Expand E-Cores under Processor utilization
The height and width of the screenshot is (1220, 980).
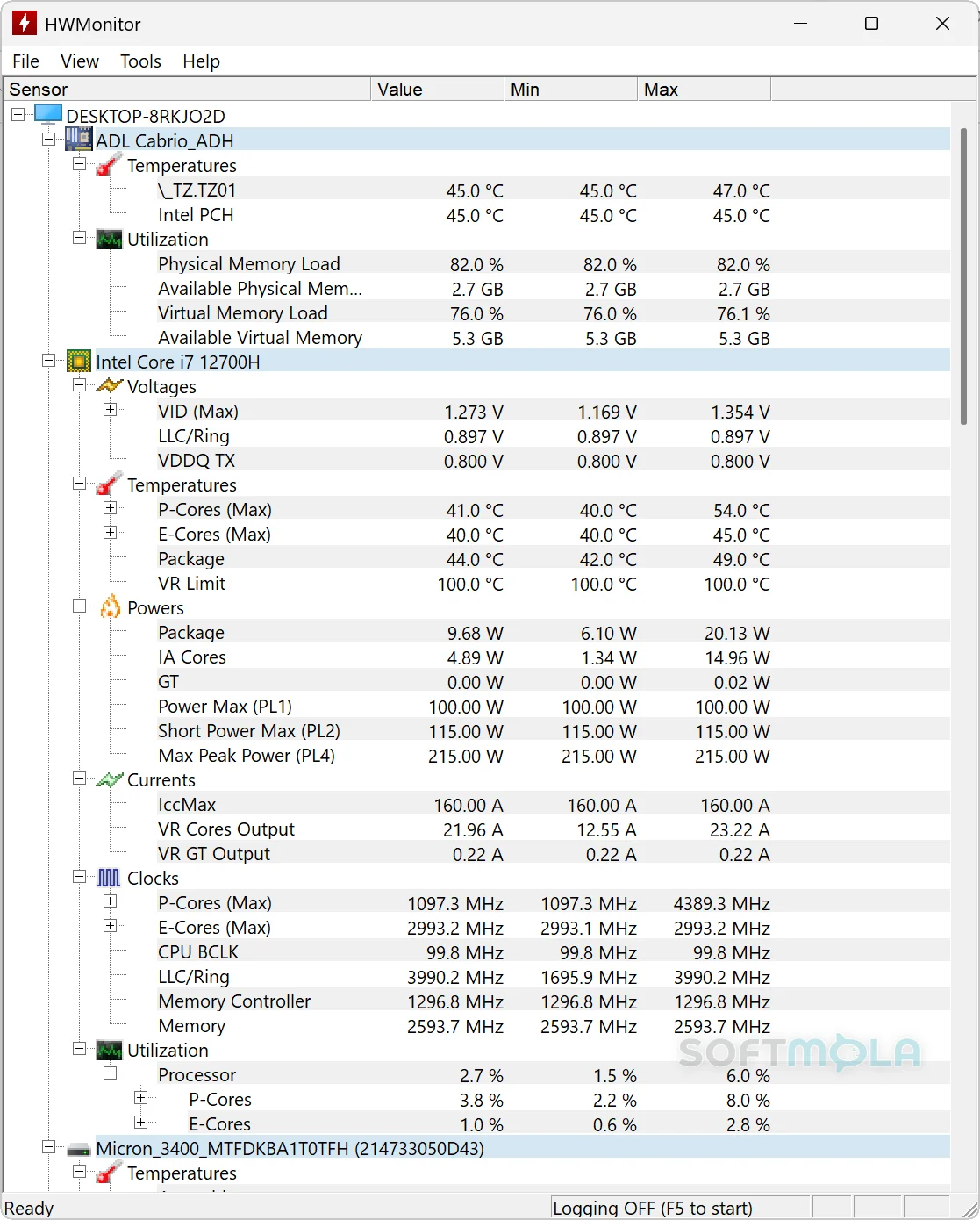click(140, 1123)
